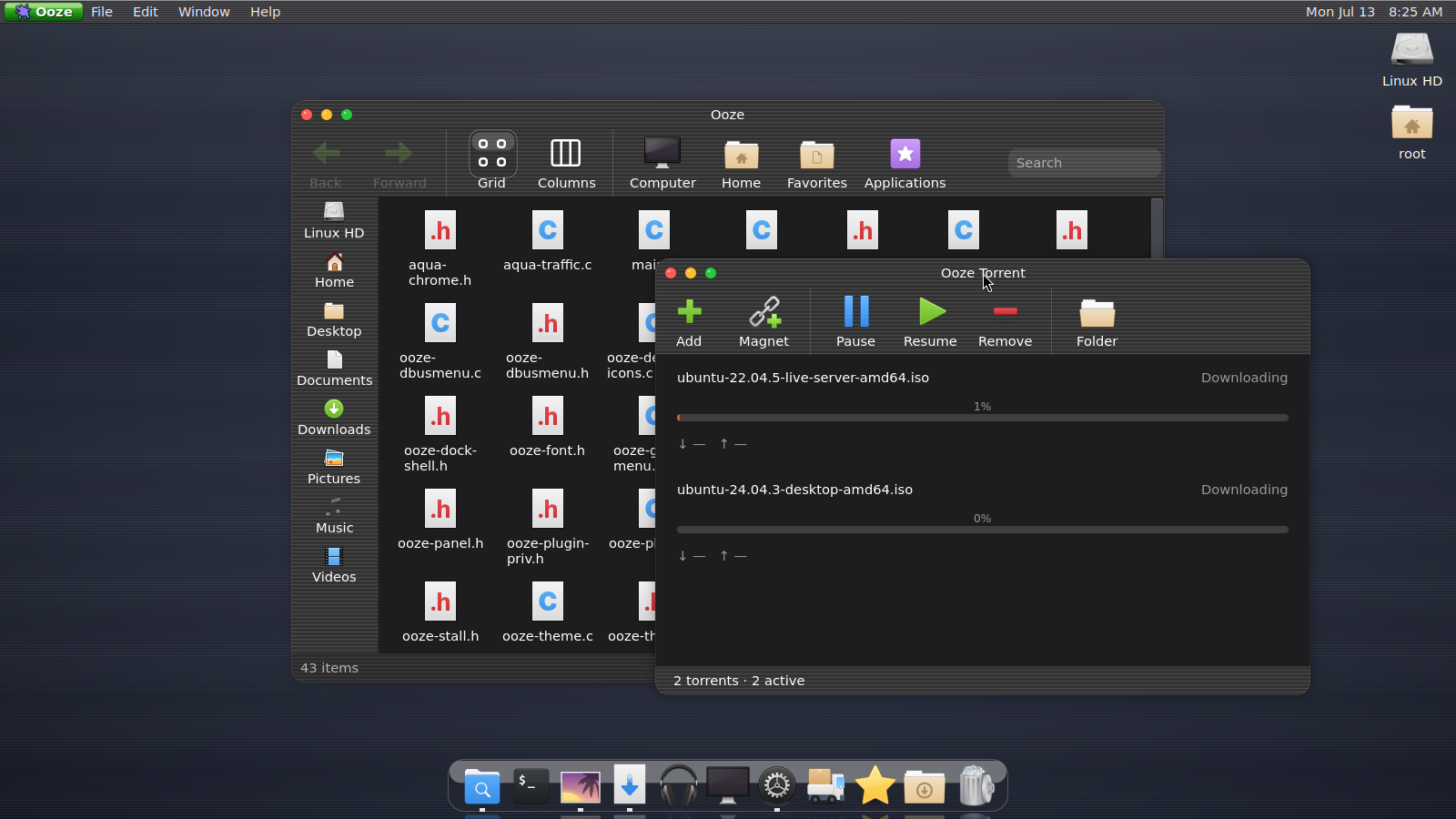
Task: Open the monitor display app in dock
Action: (727, 786)
